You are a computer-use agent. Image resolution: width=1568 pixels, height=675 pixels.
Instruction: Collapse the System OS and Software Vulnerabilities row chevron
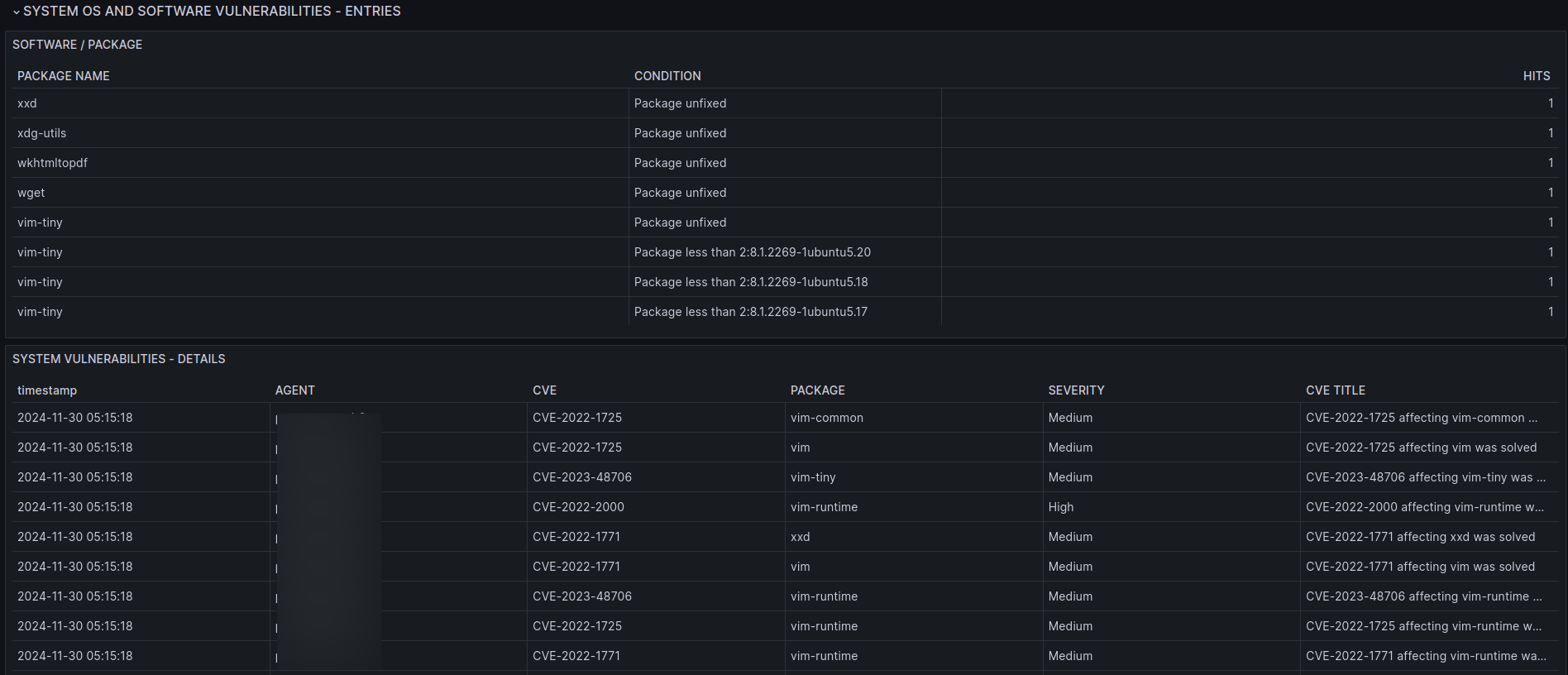point(16,12)
